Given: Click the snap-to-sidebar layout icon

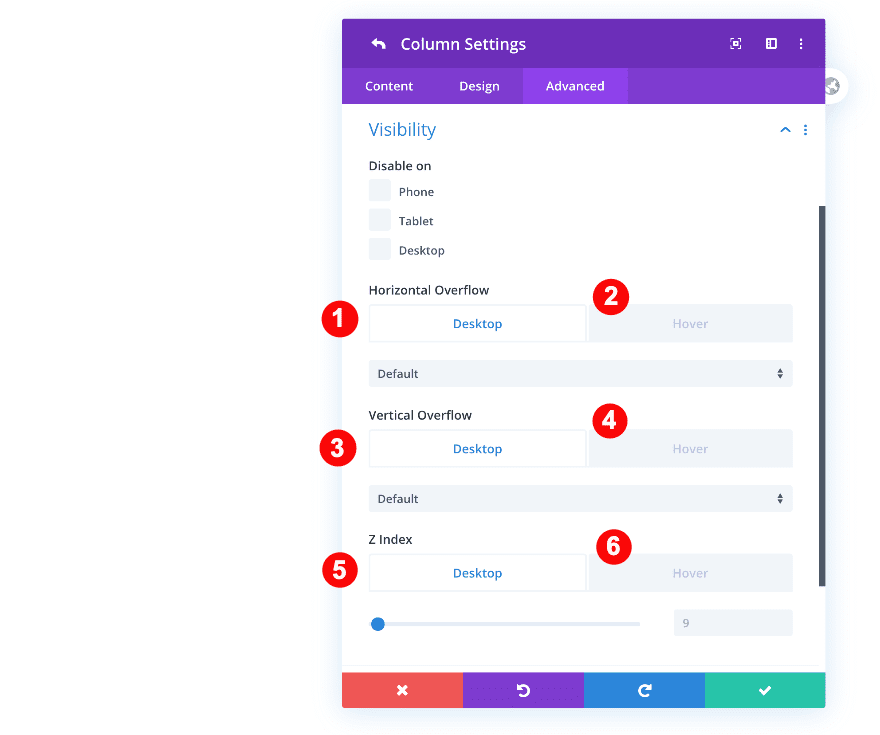Looking at the screenshot, I should point(771,44).
